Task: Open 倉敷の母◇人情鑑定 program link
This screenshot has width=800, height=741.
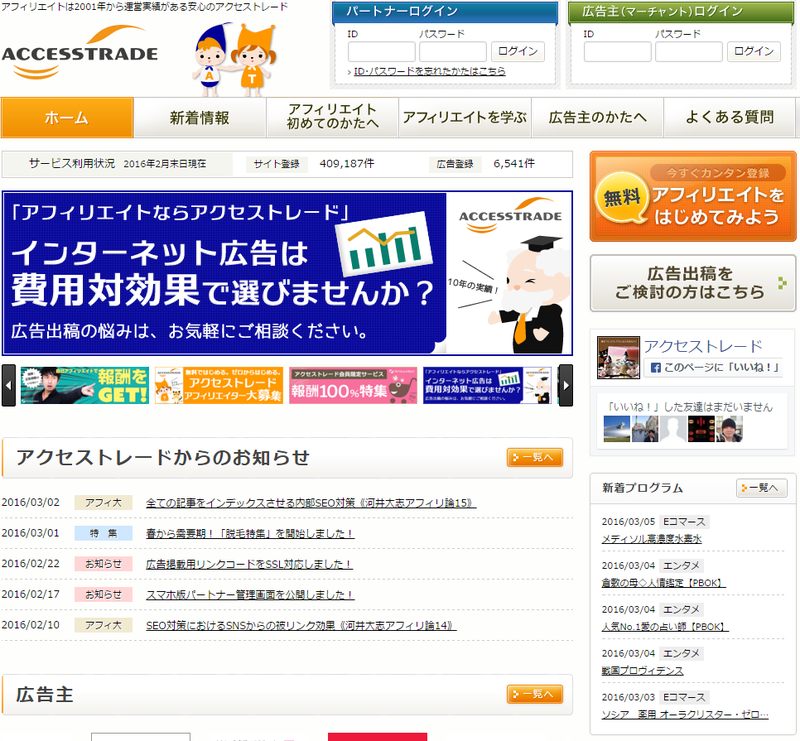Action: coord(663,583)
